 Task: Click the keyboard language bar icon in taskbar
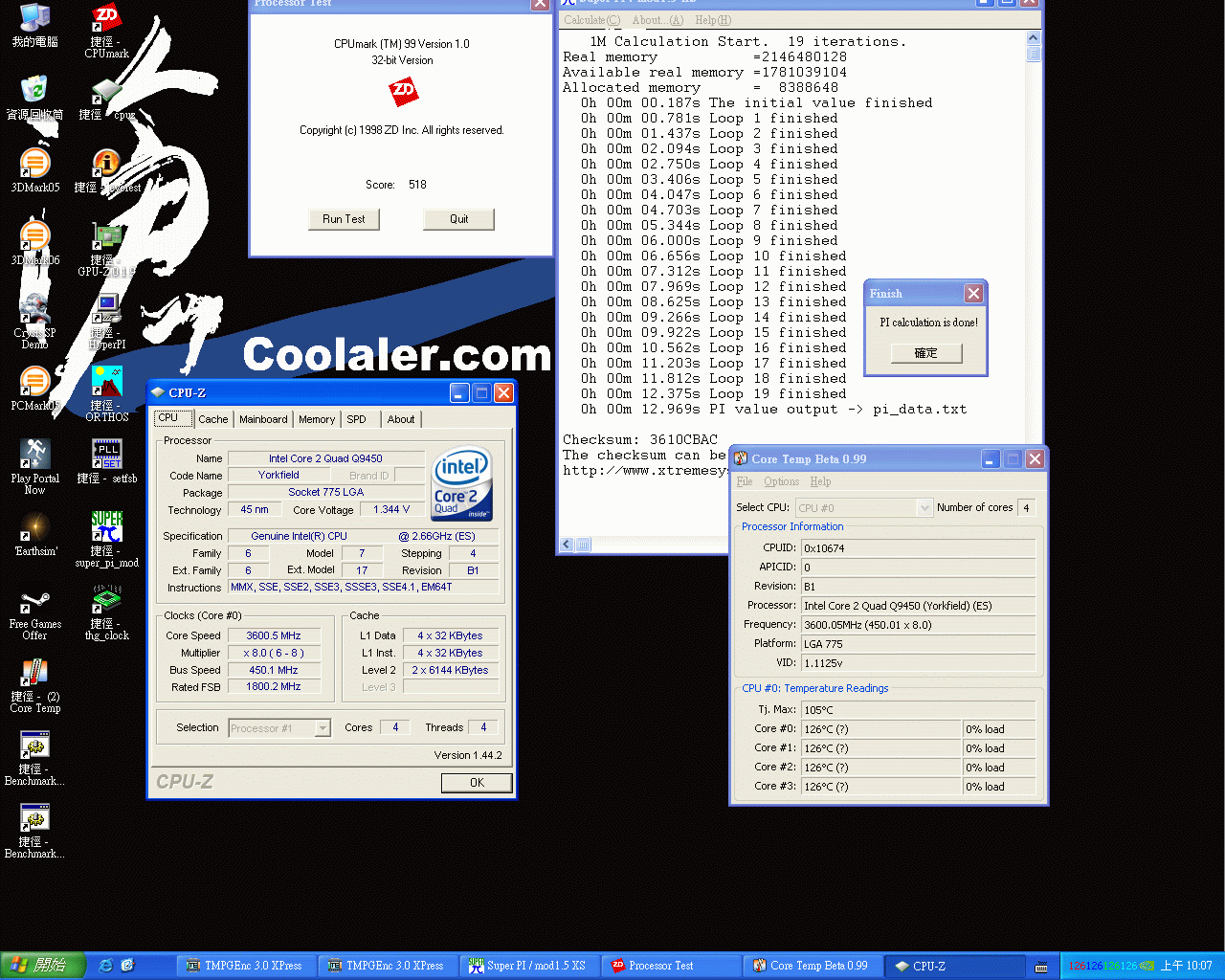tap(1041, 967)
